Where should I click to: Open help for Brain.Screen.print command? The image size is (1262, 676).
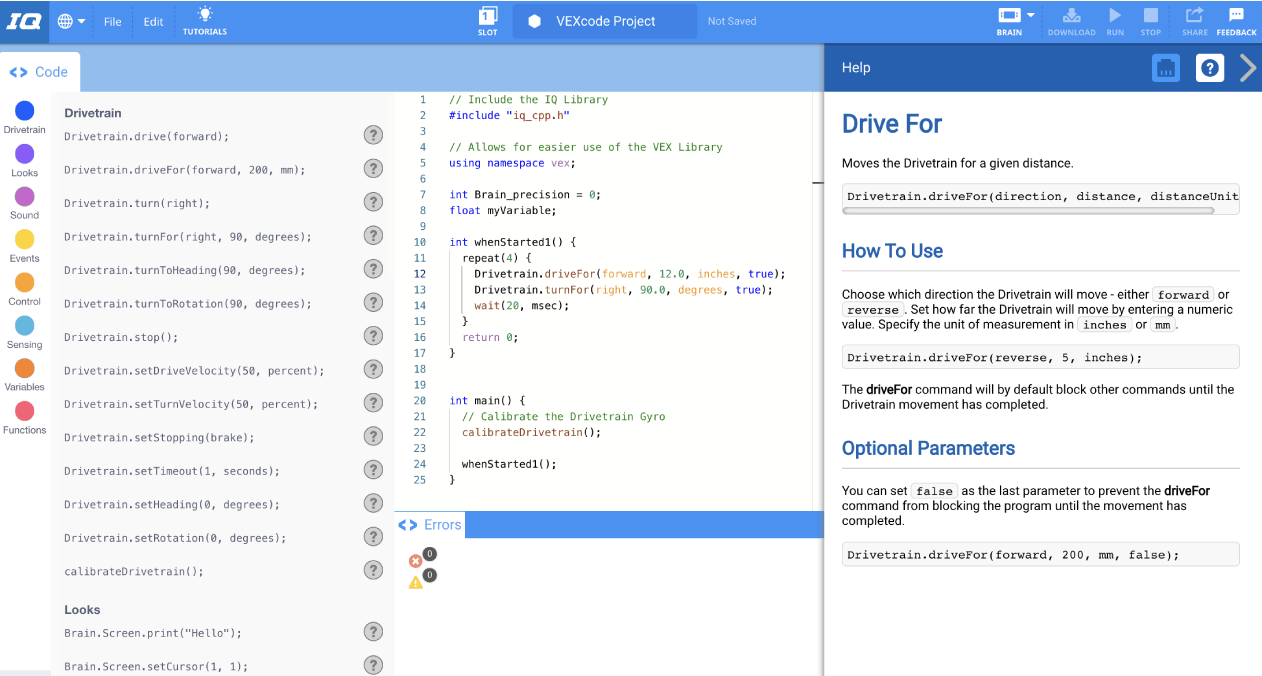pos(373,632)
